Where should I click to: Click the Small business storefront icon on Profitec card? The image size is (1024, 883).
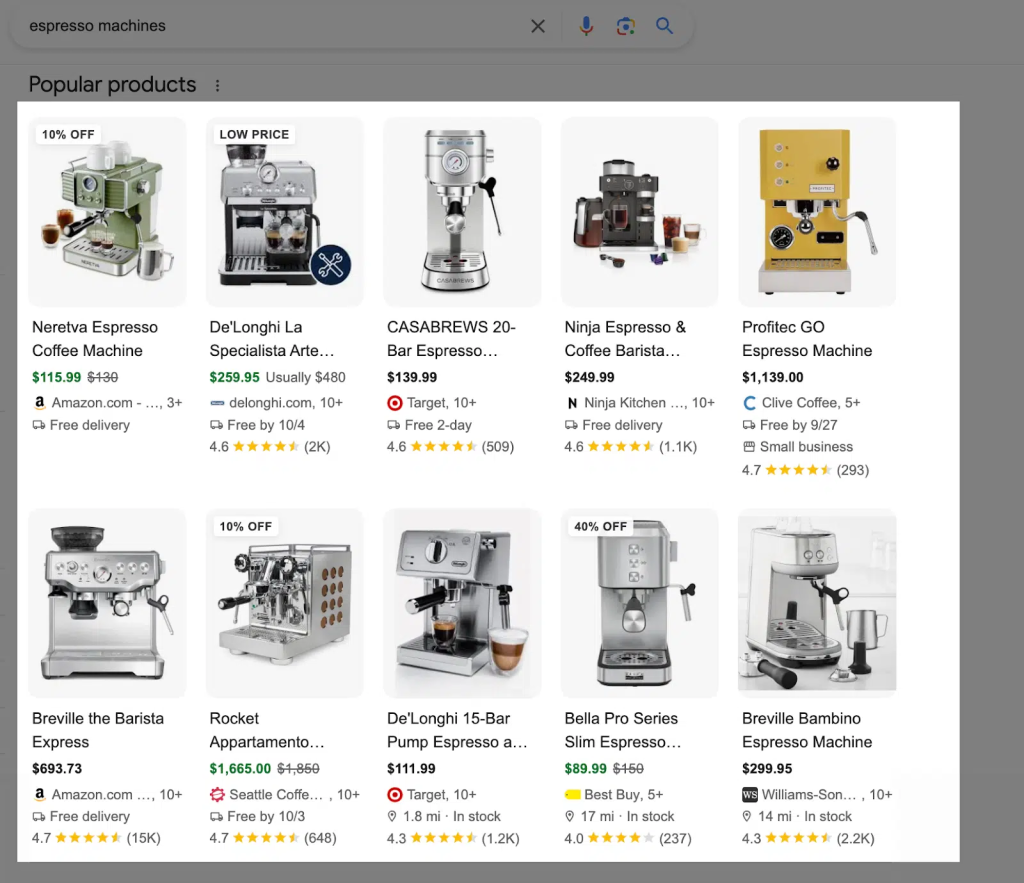(x=749, y=446)
